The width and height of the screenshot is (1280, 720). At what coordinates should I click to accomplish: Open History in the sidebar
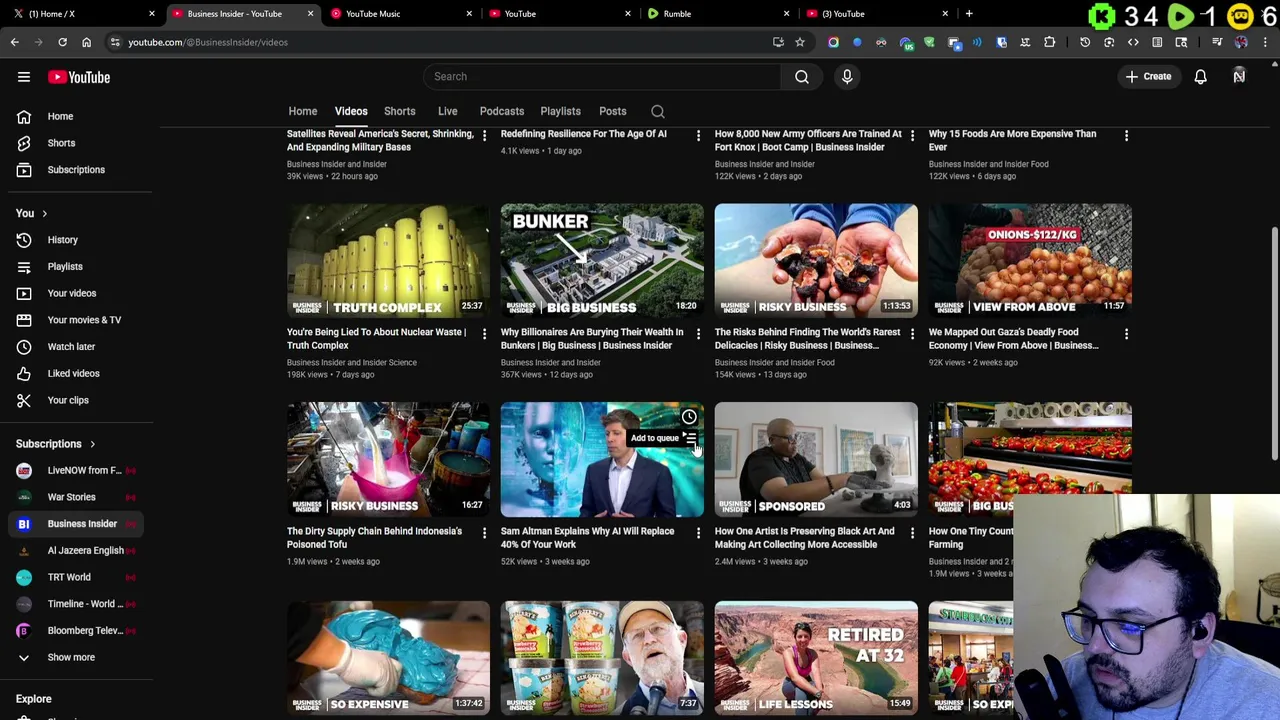pos(76,240)
